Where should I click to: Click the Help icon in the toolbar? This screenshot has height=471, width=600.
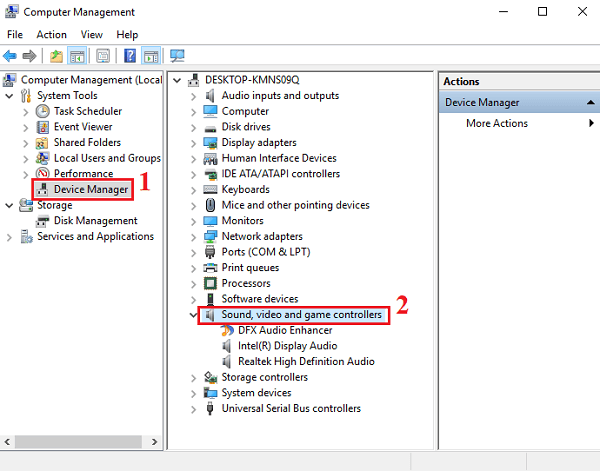[x=130, y=56]
